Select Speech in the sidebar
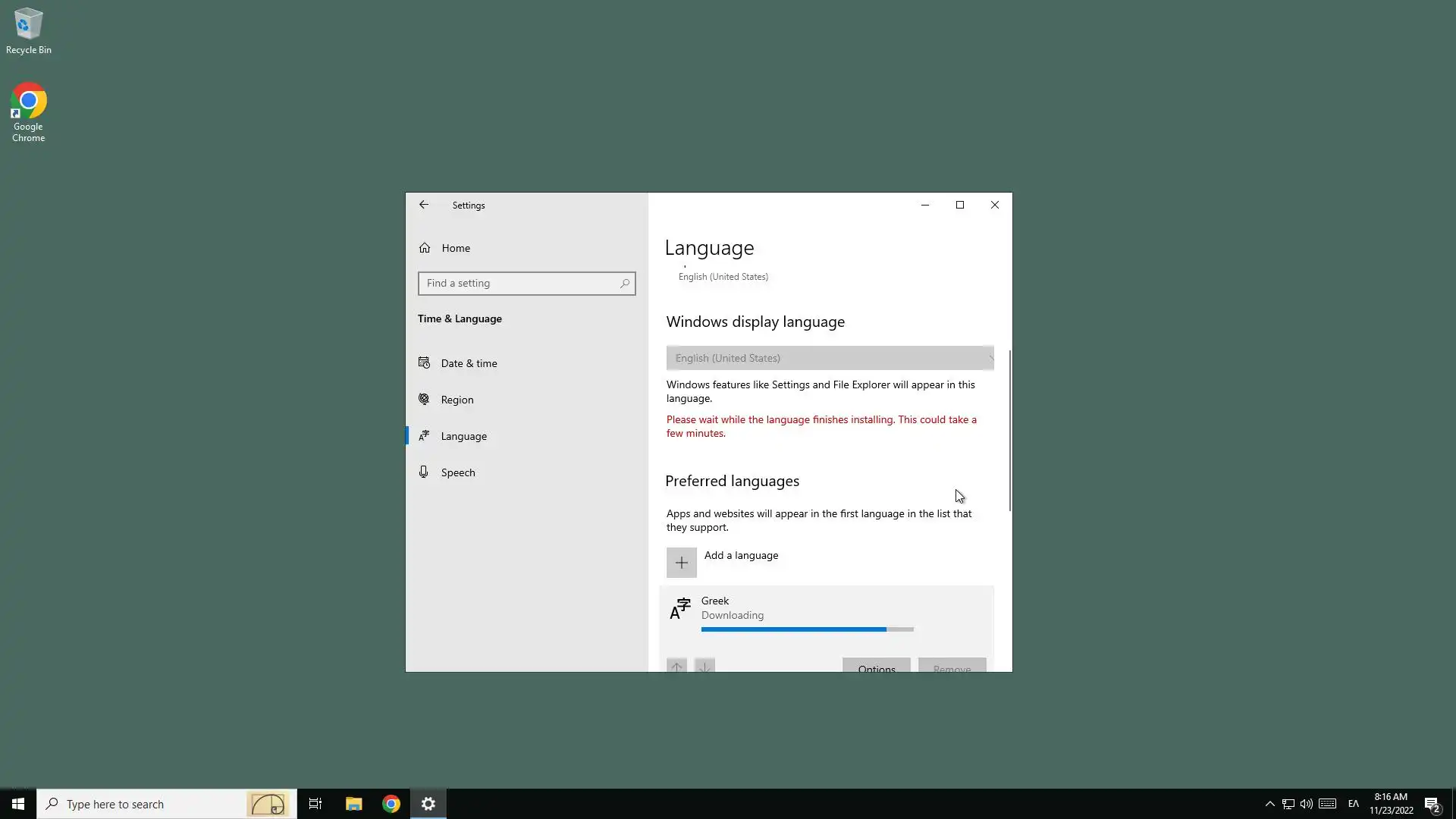 pos(457,472)
